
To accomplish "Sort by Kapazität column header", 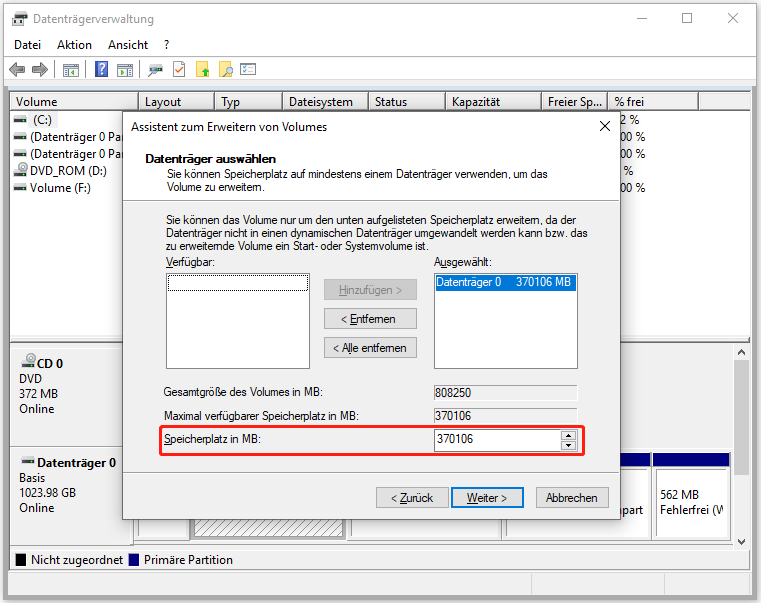I will pyautogui.click(x=493, y=102).
